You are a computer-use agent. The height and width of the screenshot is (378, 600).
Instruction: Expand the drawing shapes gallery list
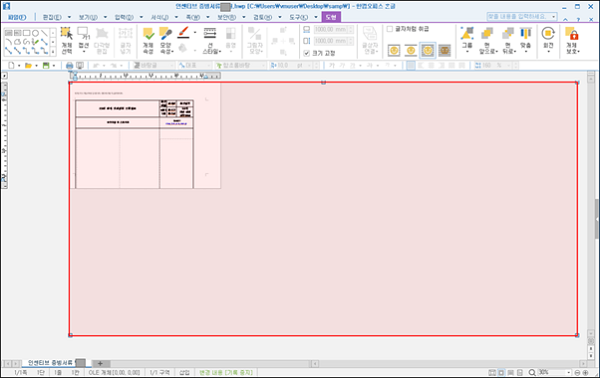[x=53, y=51]
